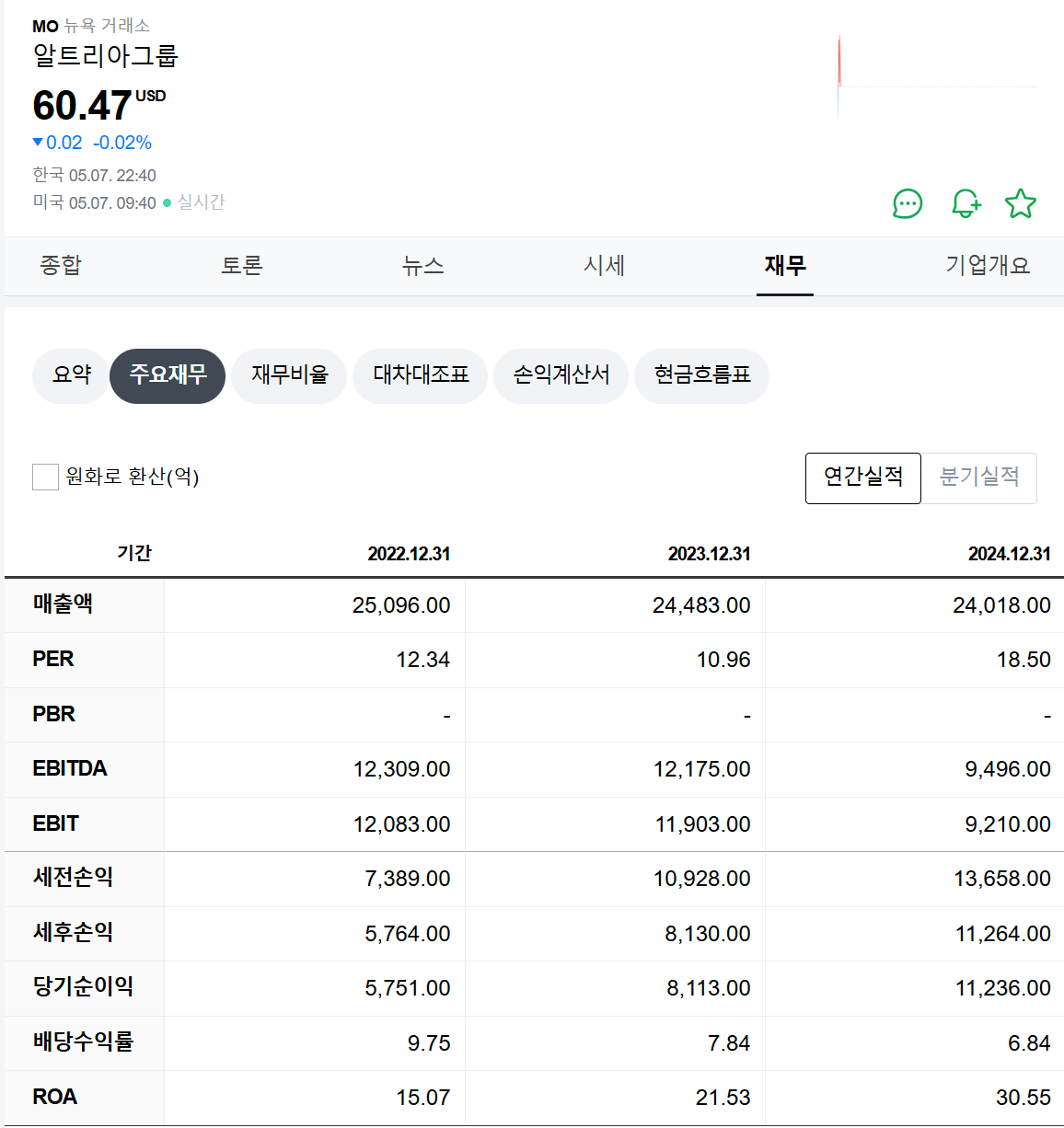Click the PBR row label

click(53, 714)
